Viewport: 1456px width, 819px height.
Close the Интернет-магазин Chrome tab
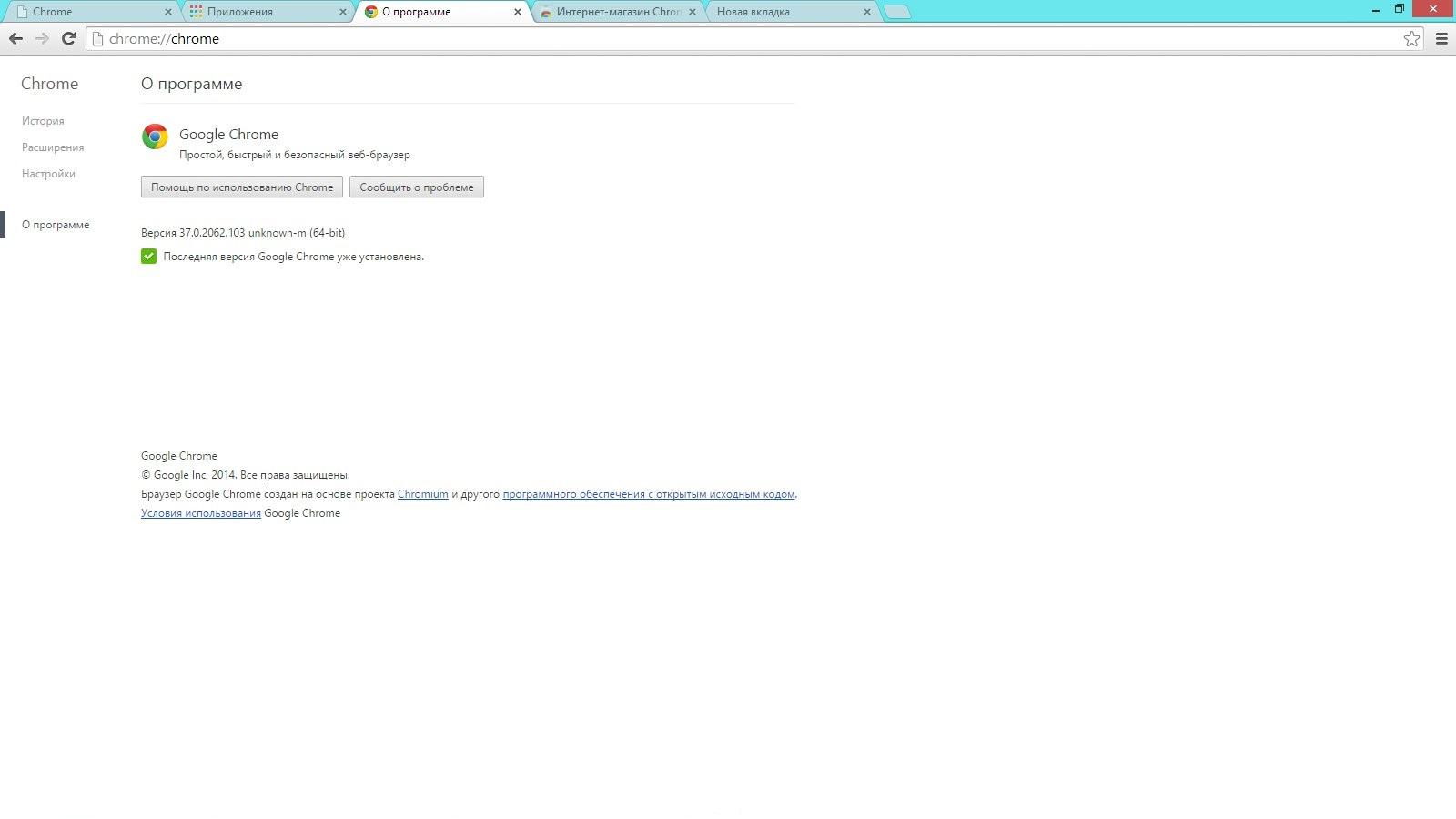pyautogui.click(x=693, y=12)
